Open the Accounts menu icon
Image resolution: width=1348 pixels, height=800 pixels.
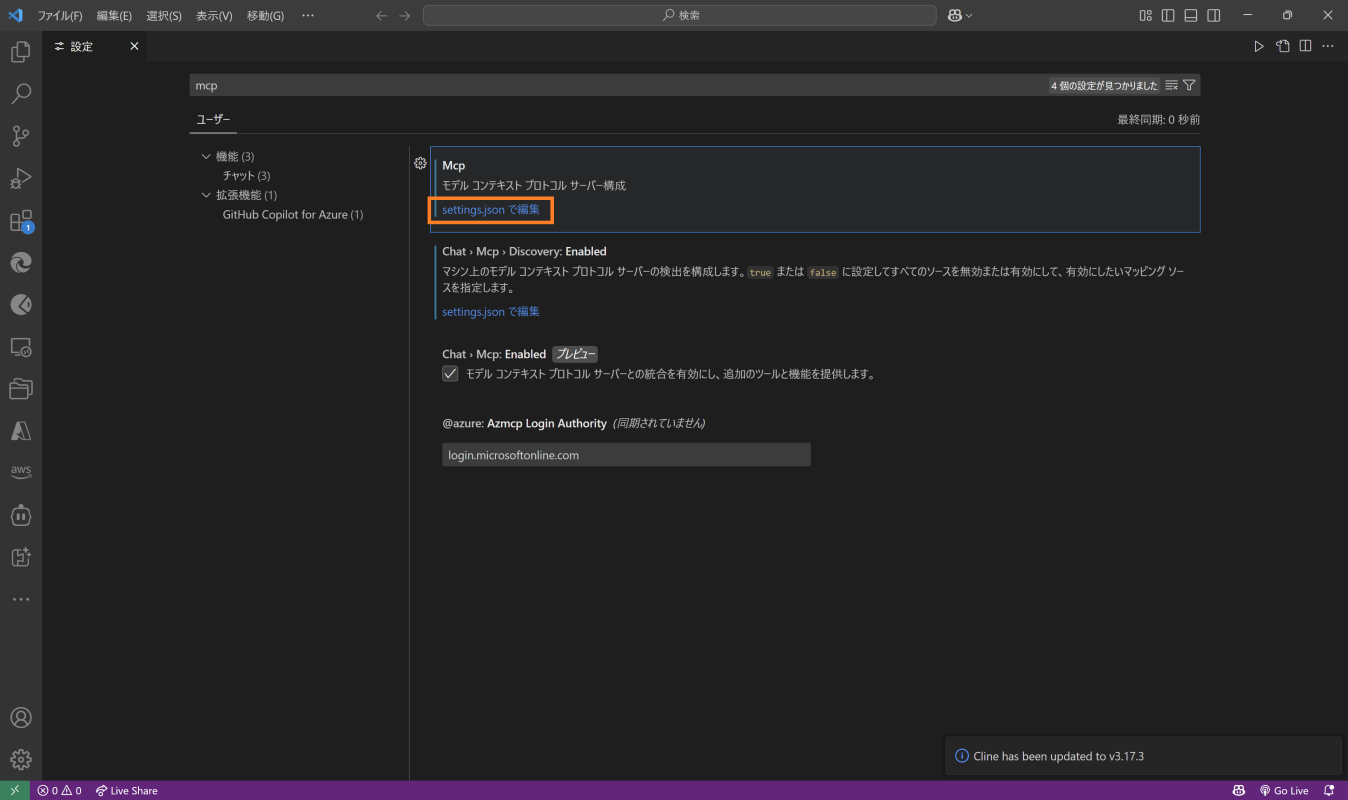click(x=20, y=718)
